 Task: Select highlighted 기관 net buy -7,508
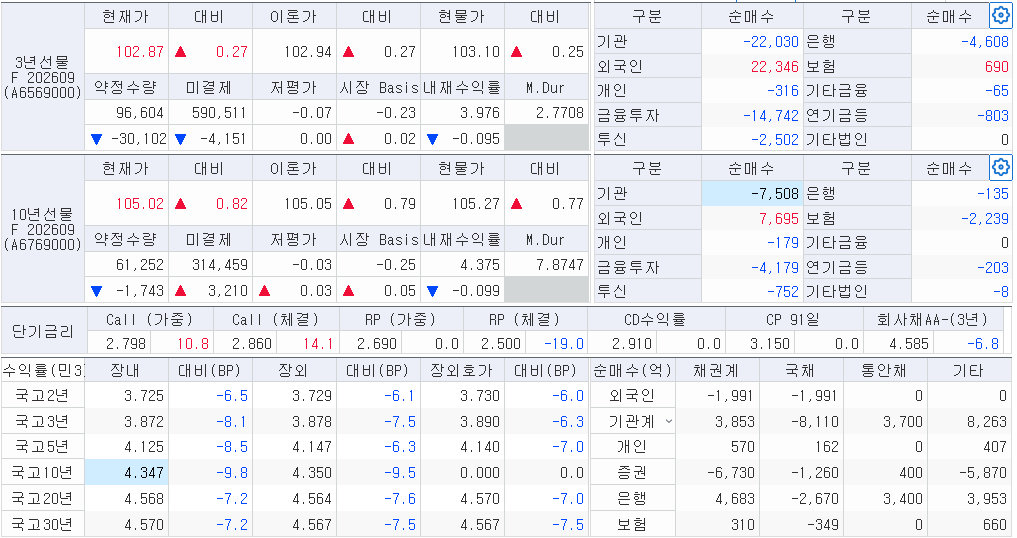(752, 193)
